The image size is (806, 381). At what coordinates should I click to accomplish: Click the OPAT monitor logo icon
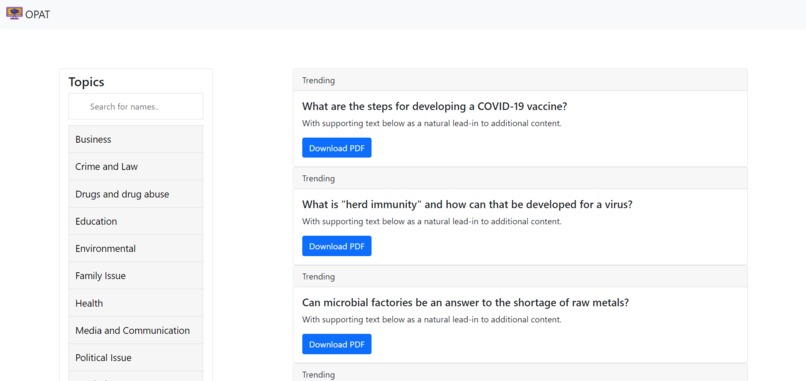point(14,13)
